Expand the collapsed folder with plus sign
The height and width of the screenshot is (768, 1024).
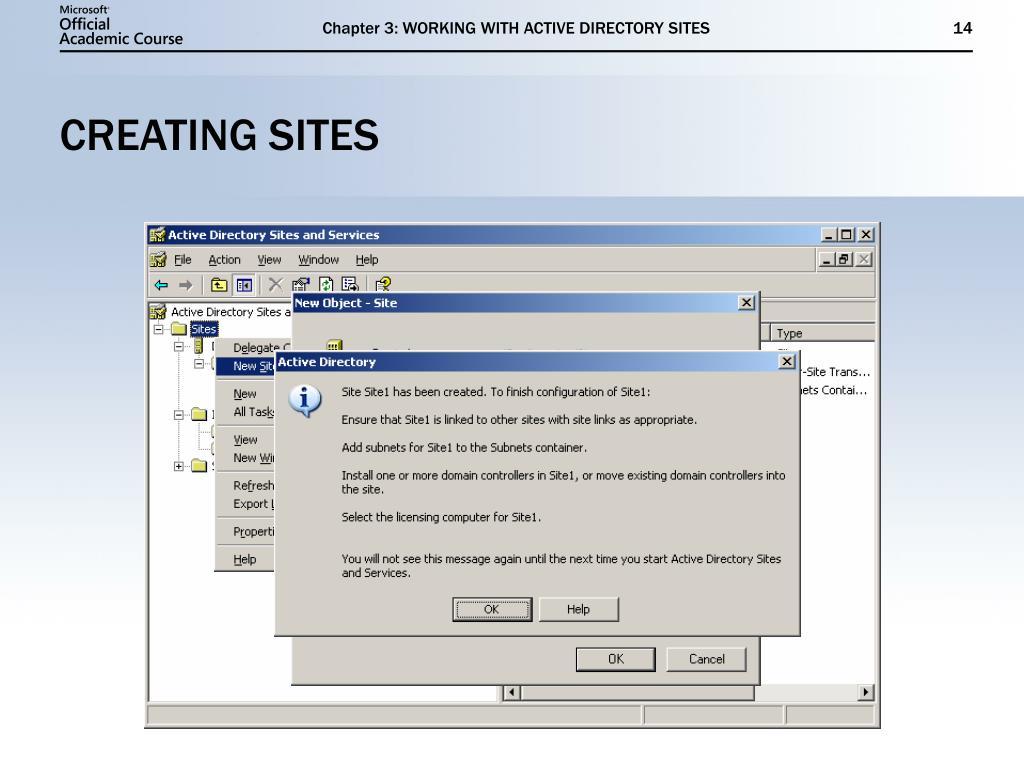coord(179,466)
